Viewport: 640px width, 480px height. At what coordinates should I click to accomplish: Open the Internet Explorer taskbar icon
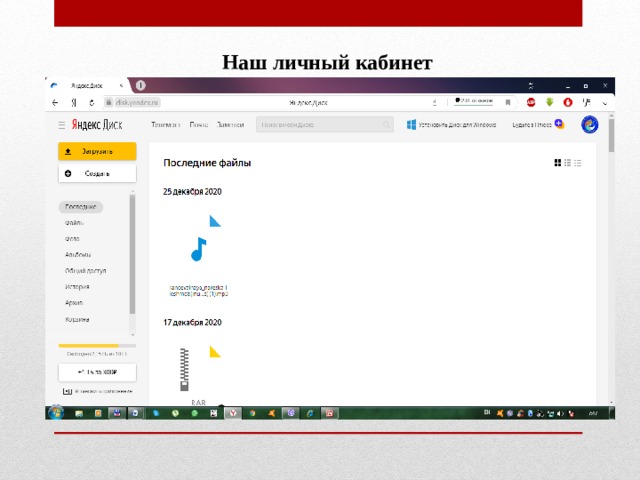310,413
